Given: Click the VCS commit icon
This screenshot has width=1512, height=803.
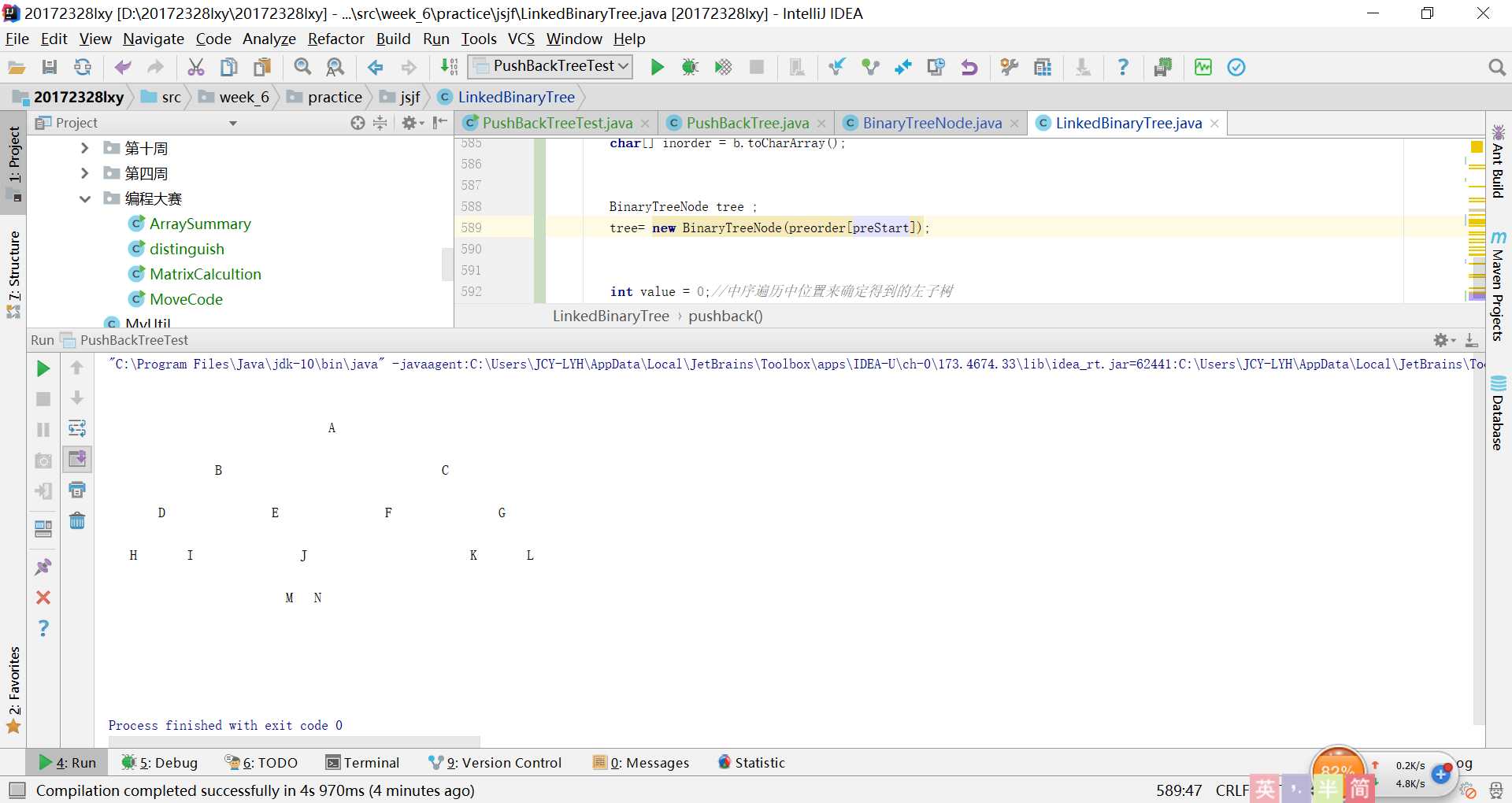Looking at the screenshot, I should [x=870, y=68].
